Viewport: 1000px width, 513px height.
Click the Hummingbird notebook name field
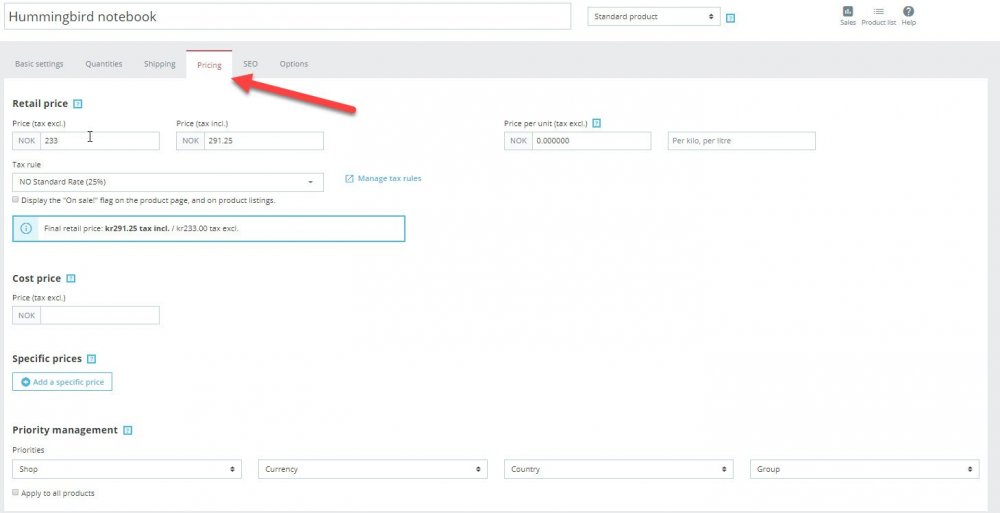click(x=288, y=17)
